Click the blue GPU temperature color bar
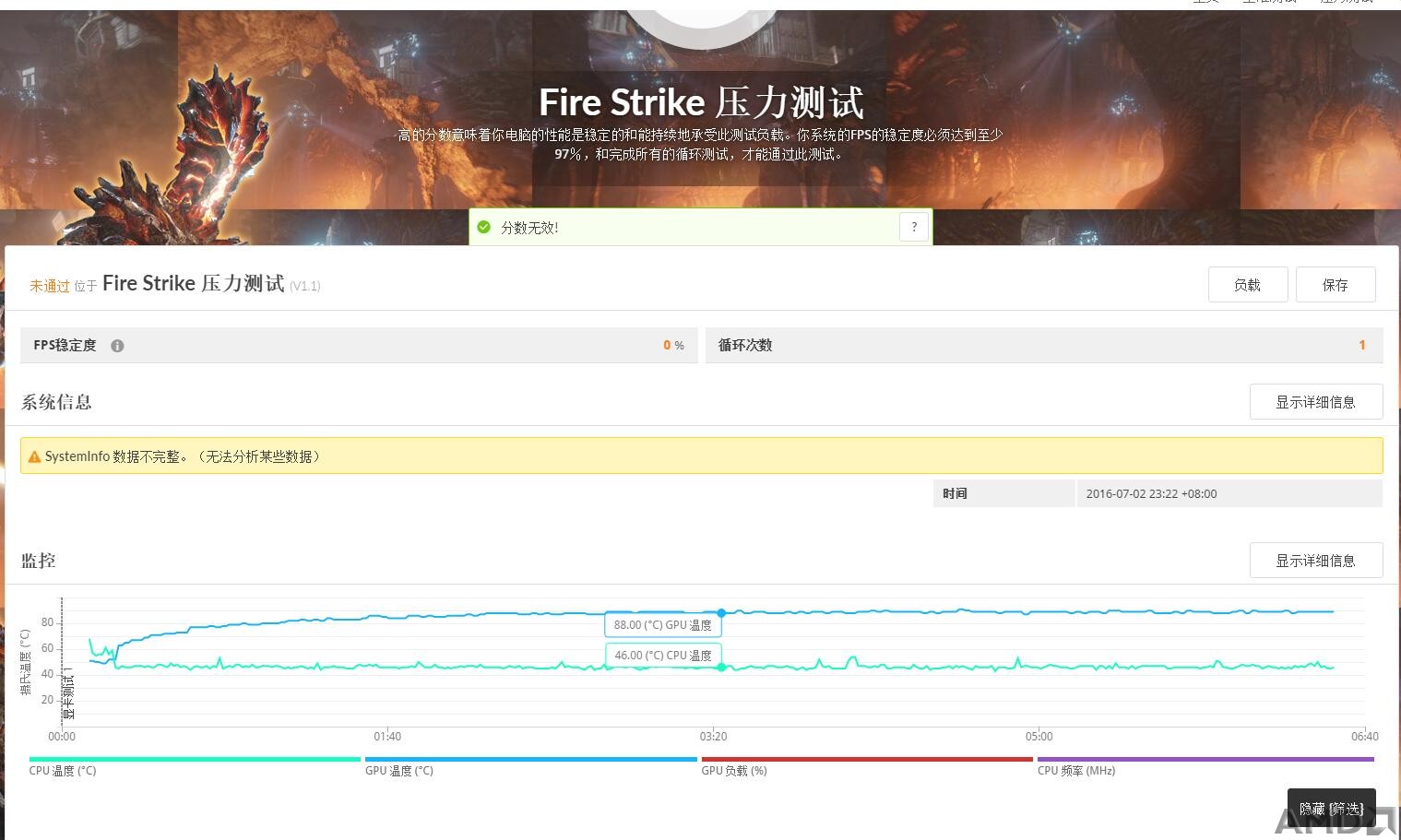This screenshot has width=1401, height=840. click(x=531, y=760)
